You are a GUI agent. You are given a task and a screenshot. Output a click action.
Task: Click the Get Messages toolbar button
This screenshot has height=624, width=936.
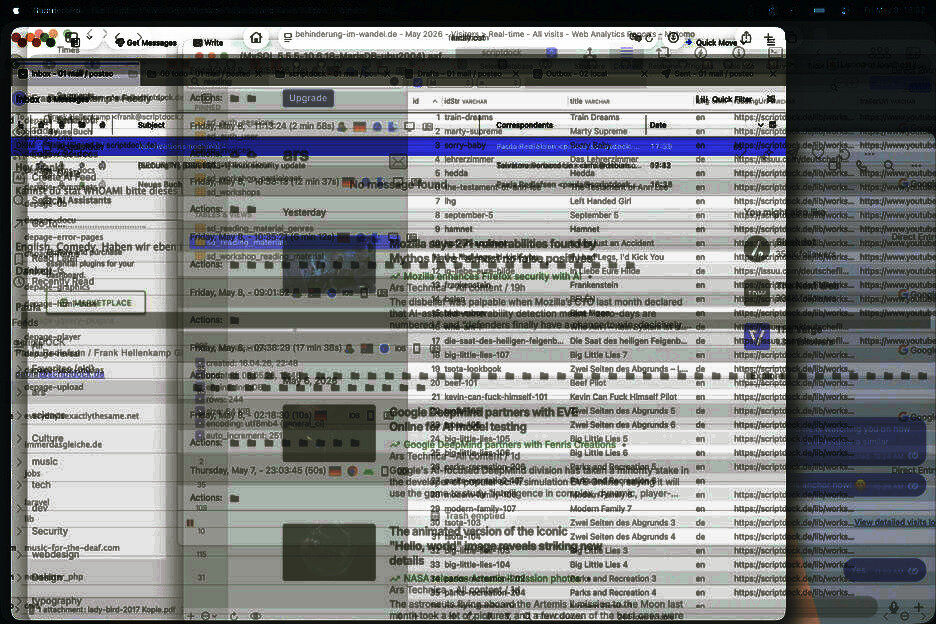pyautogui.click(x=146, y=42)
